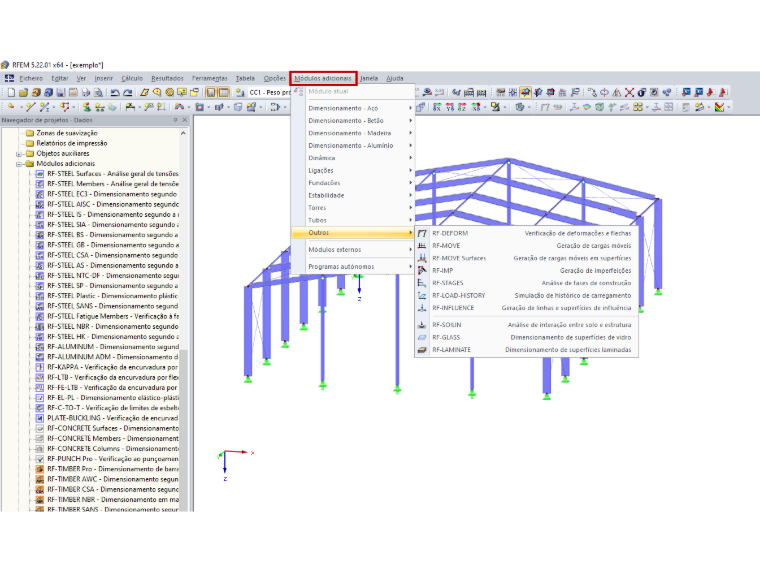Click the RF-GLASS module icon

[x=422, y=337]
